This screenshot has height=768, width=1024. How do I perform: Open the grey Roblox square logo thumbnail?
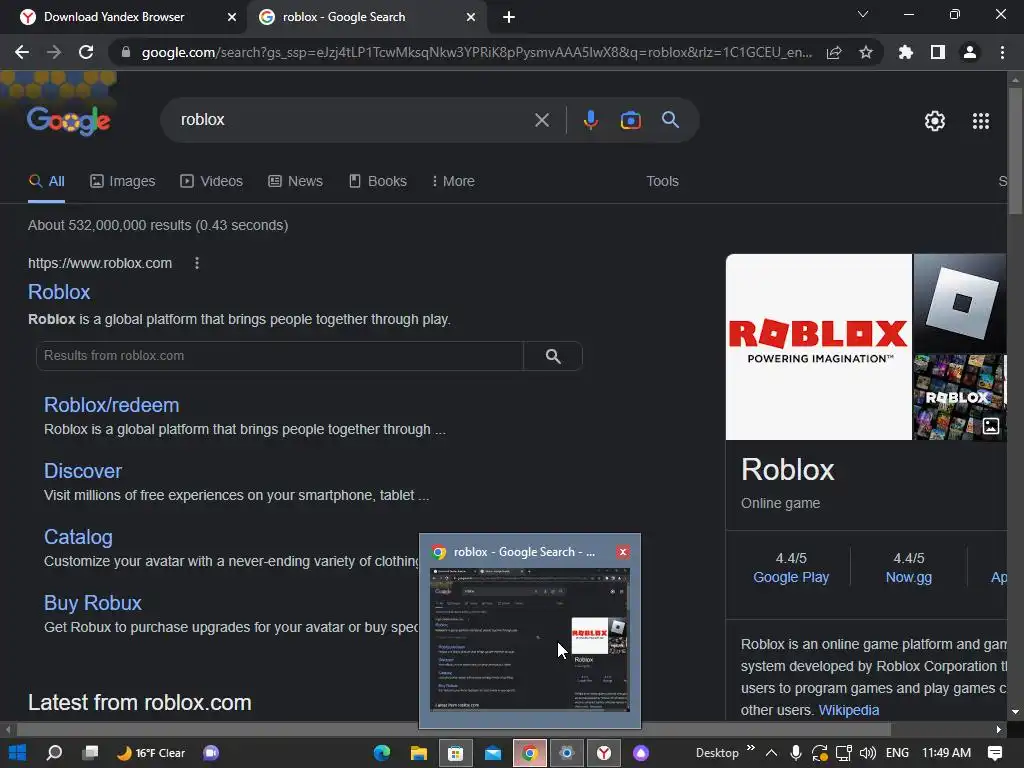tap(959, 303)
